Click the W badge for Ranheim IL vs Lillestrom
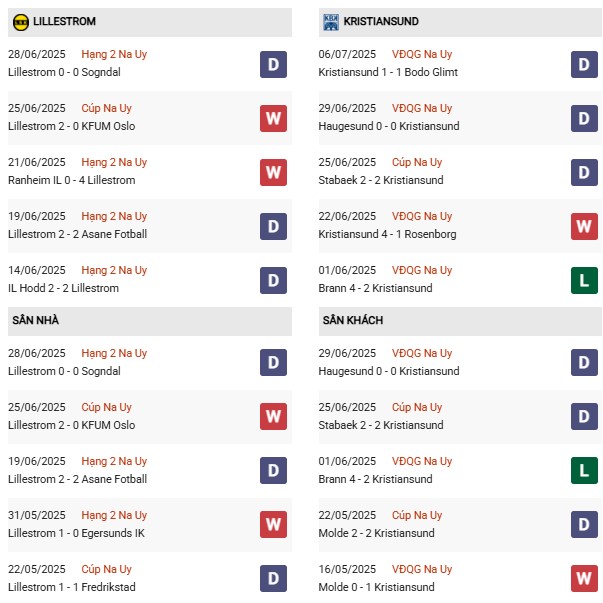 pos(273,172)
